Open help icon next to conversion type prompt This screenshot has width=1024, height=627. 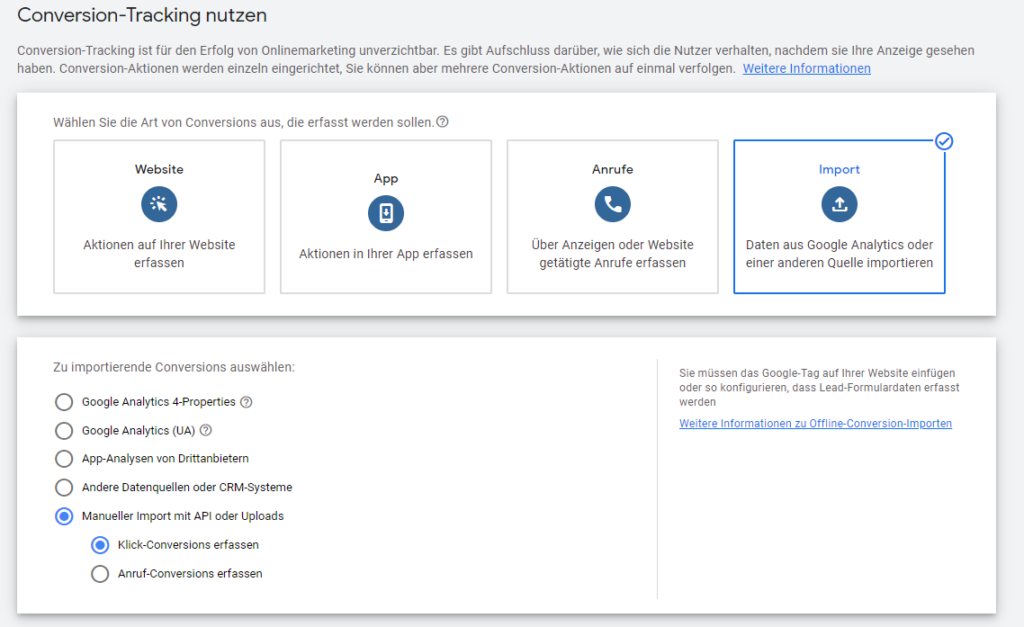(x=442, y=122)
